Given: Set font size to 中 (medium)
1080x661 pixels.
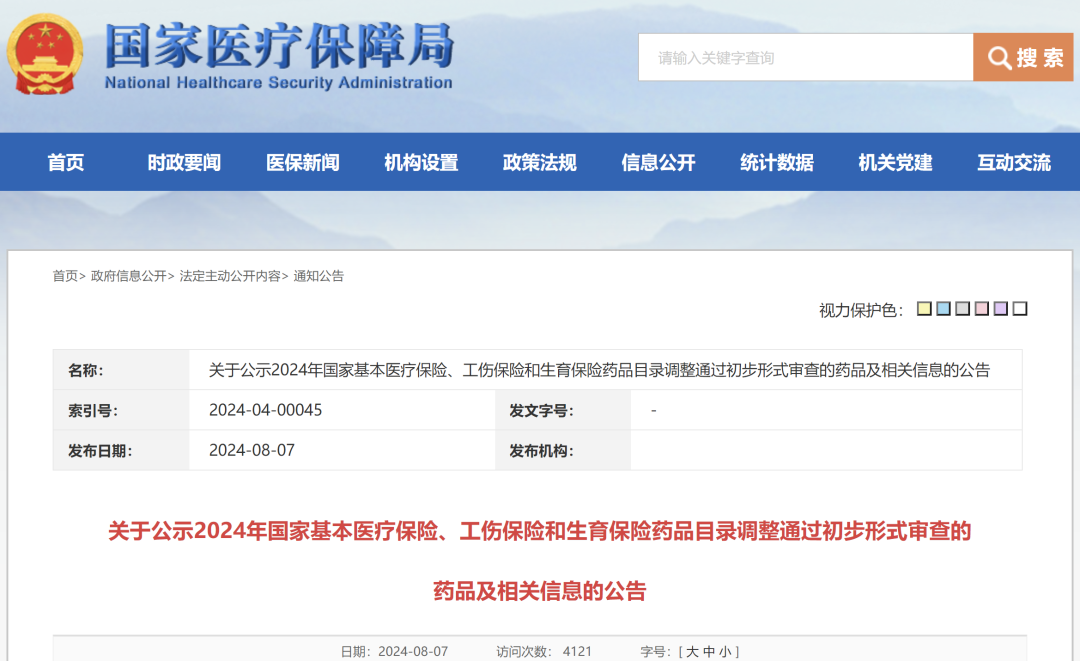Looking at the screenshot, I should pos(709,651).
